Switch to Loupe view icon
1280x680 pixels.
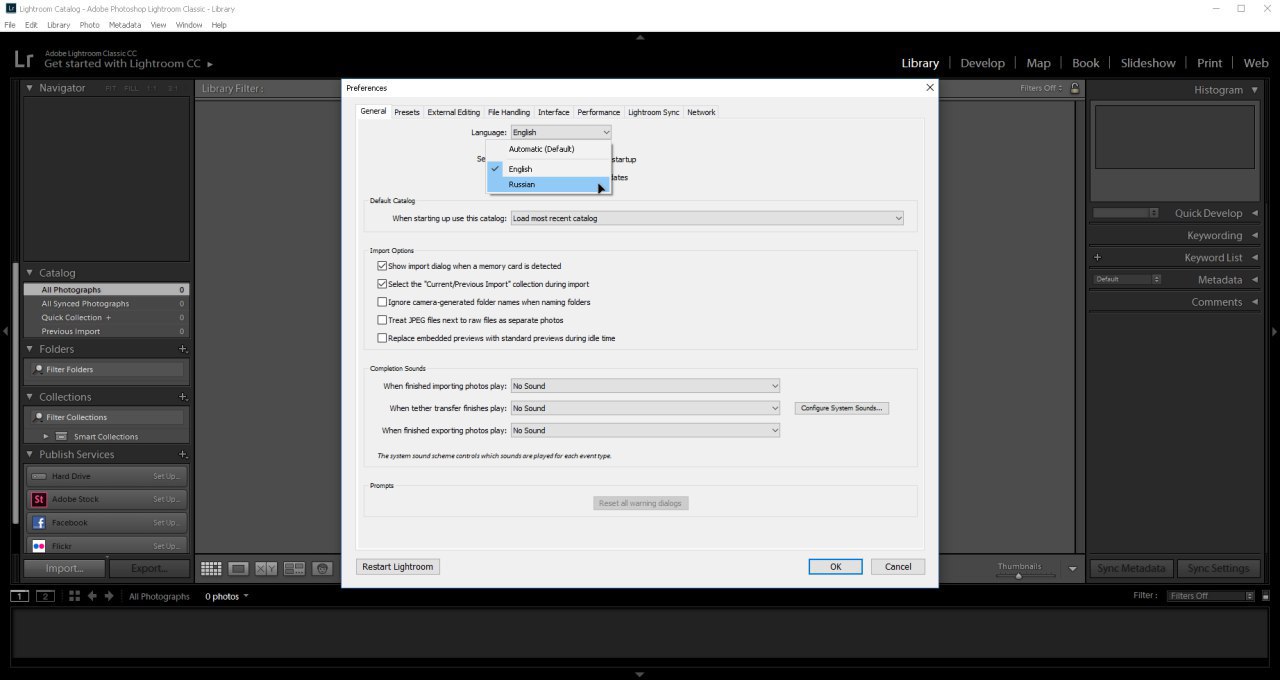238,568
